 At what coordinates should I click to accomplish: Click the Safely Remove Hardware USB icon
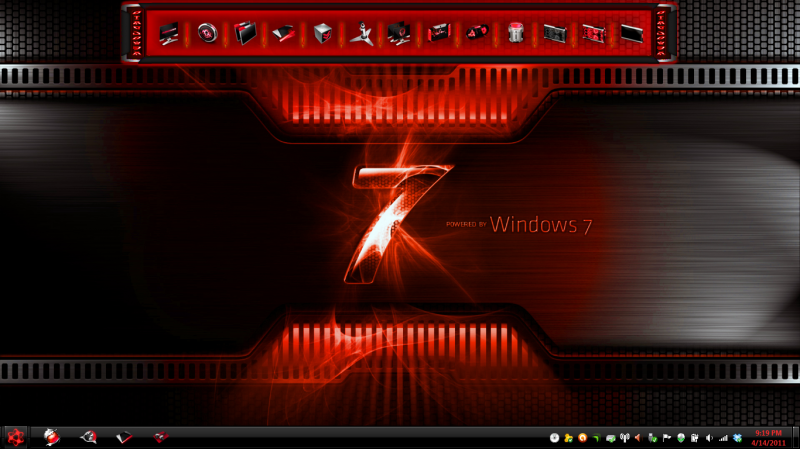click(652, 438)
